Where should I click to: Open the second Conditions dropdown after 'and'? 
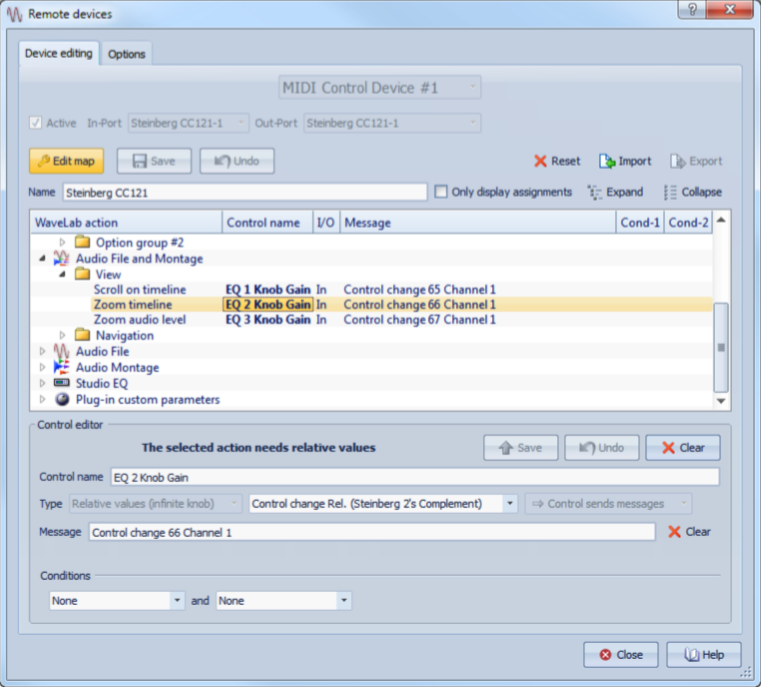[283, 601]
